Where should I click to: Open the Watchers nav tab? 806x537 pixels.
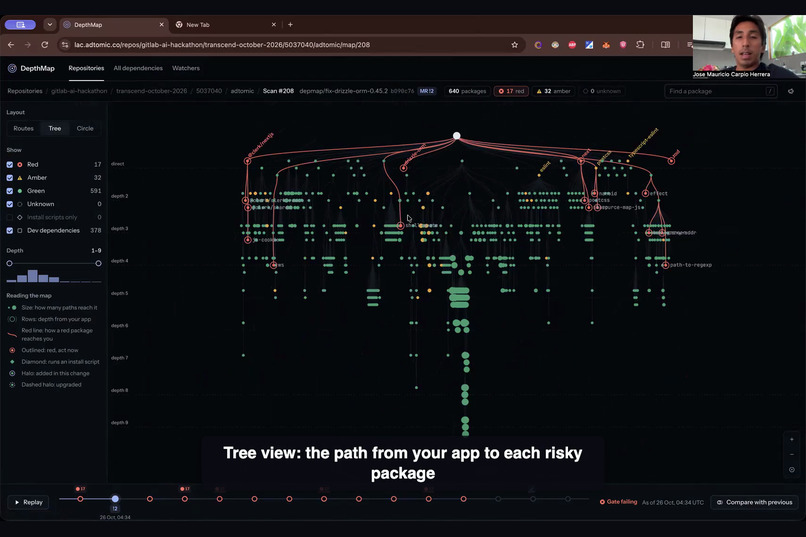[186, 68]
